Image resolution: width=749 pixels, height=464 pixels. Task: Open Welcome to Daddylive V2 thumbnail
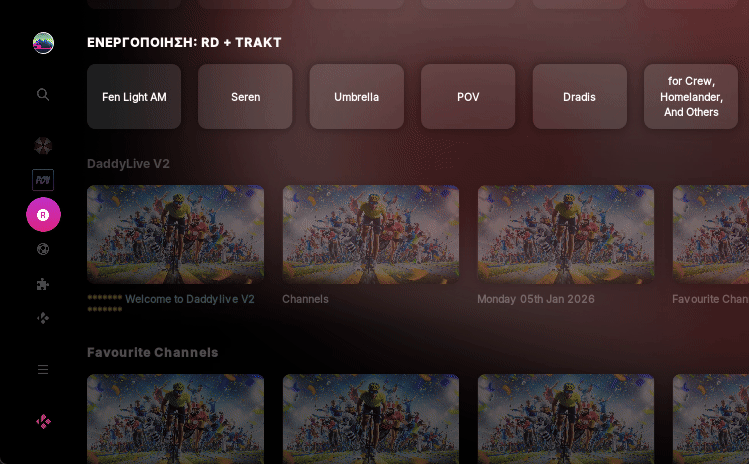click(x=175, y=235)
